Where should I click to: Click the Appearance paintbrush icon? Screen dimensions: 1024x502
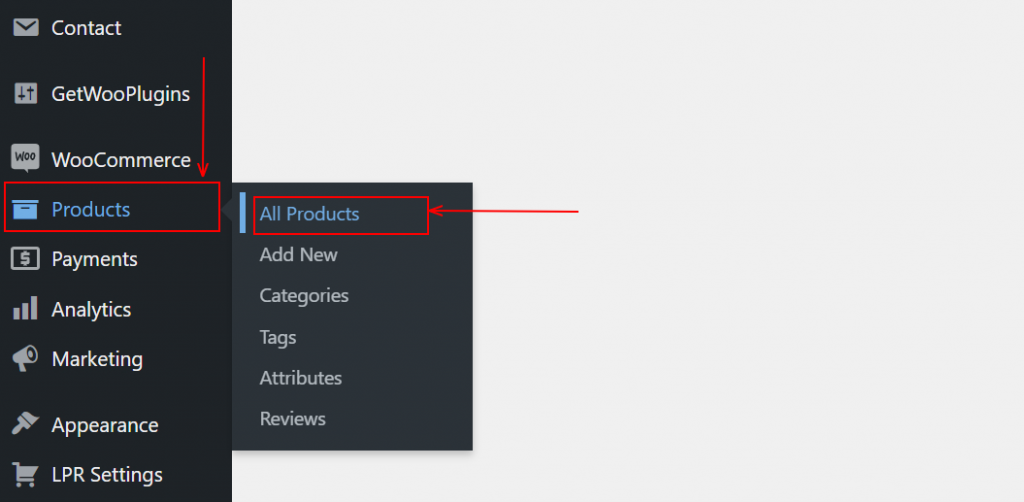point(25,425)
